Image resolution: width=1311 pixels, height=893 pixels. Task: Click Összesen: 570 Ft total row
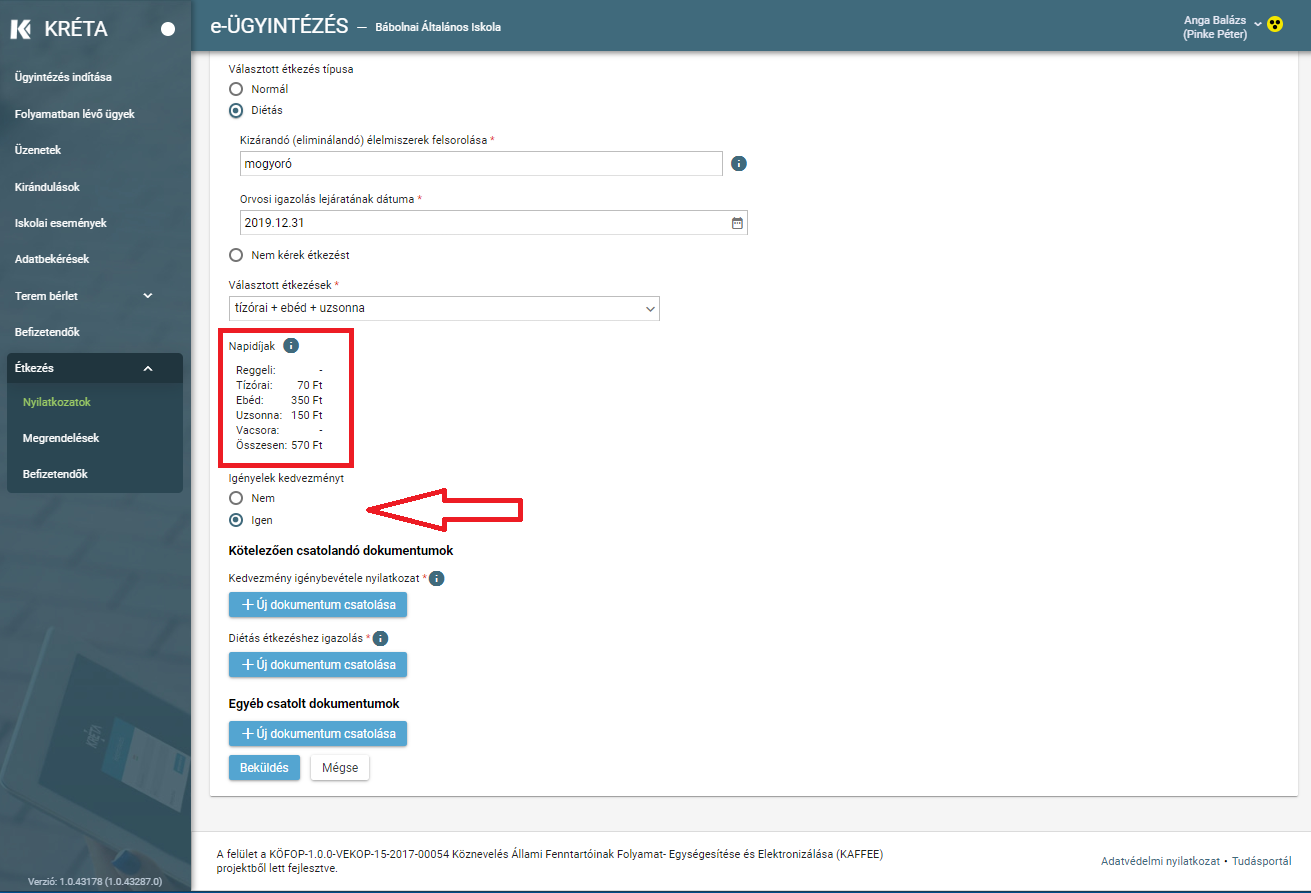tap(279, 445)
